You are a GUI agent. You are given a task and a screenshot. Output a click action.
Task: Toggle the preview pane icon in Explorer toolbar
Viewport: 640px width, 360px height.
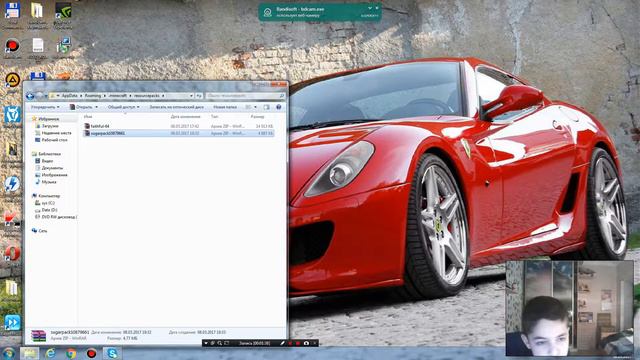[267, 107]
